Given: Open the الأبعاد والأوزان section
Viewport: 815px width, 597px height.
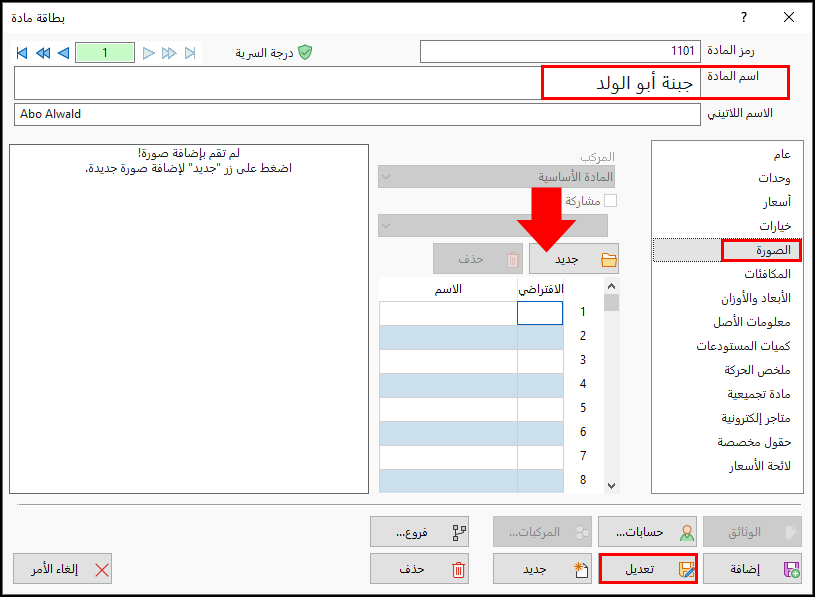Looking at the screenshot, I should 756,298.
